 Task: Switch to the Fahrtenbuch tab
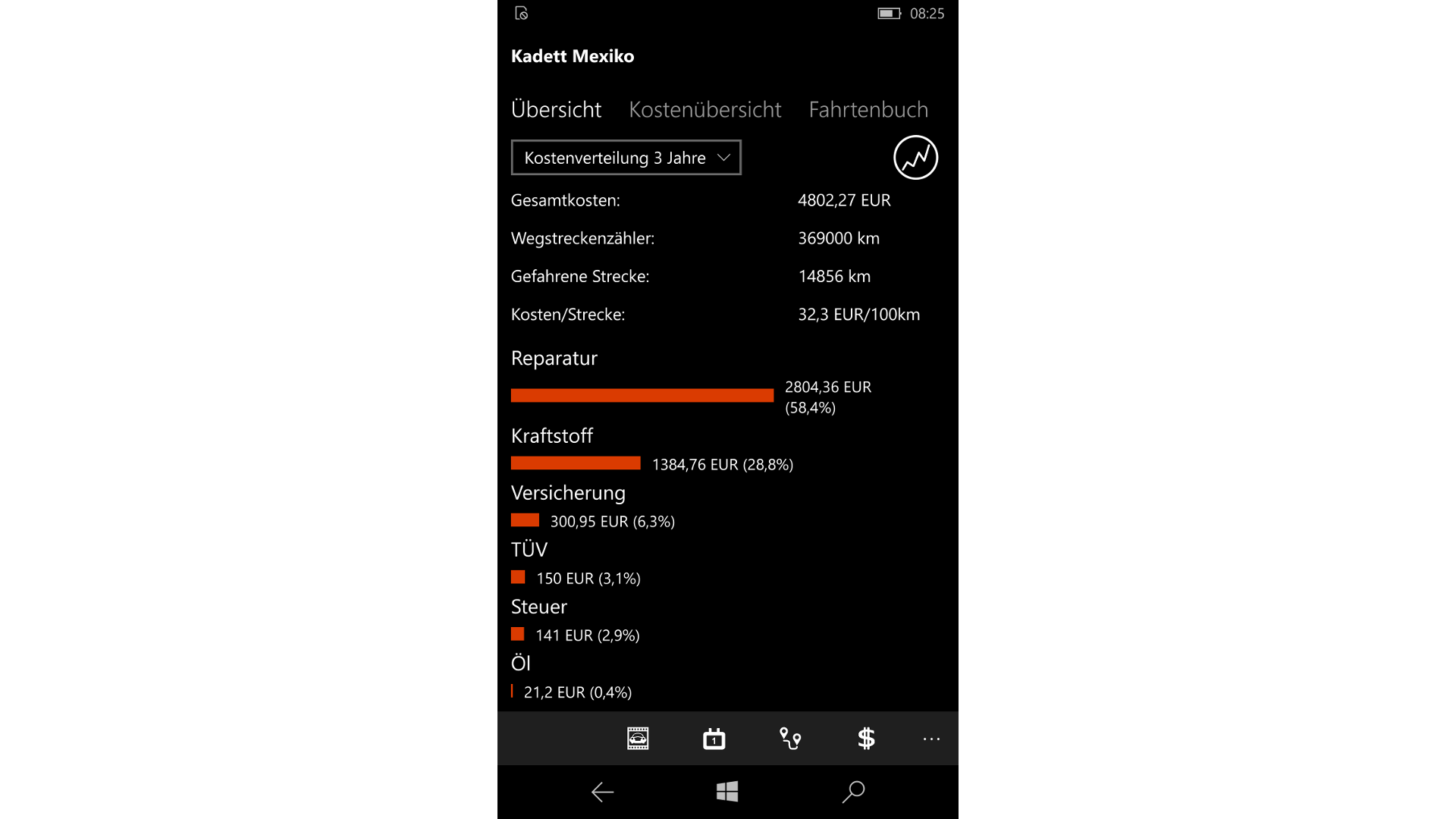pyautogui.click(x=868, y=110)
